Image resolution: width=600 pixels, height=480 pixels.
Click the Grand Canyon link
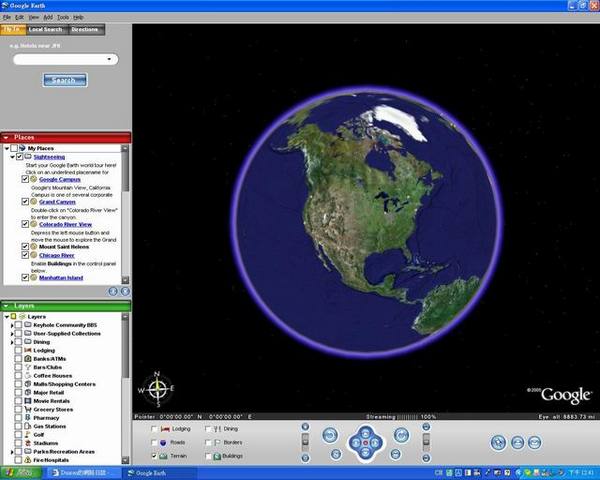coord(57,202)
